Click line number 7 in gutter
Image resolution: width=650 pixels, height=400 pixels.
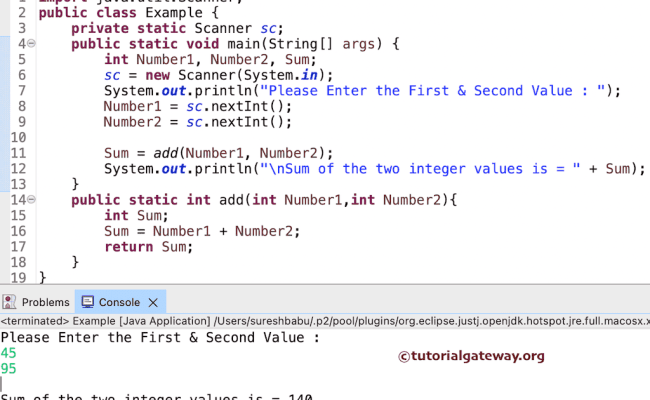point(22,90)
